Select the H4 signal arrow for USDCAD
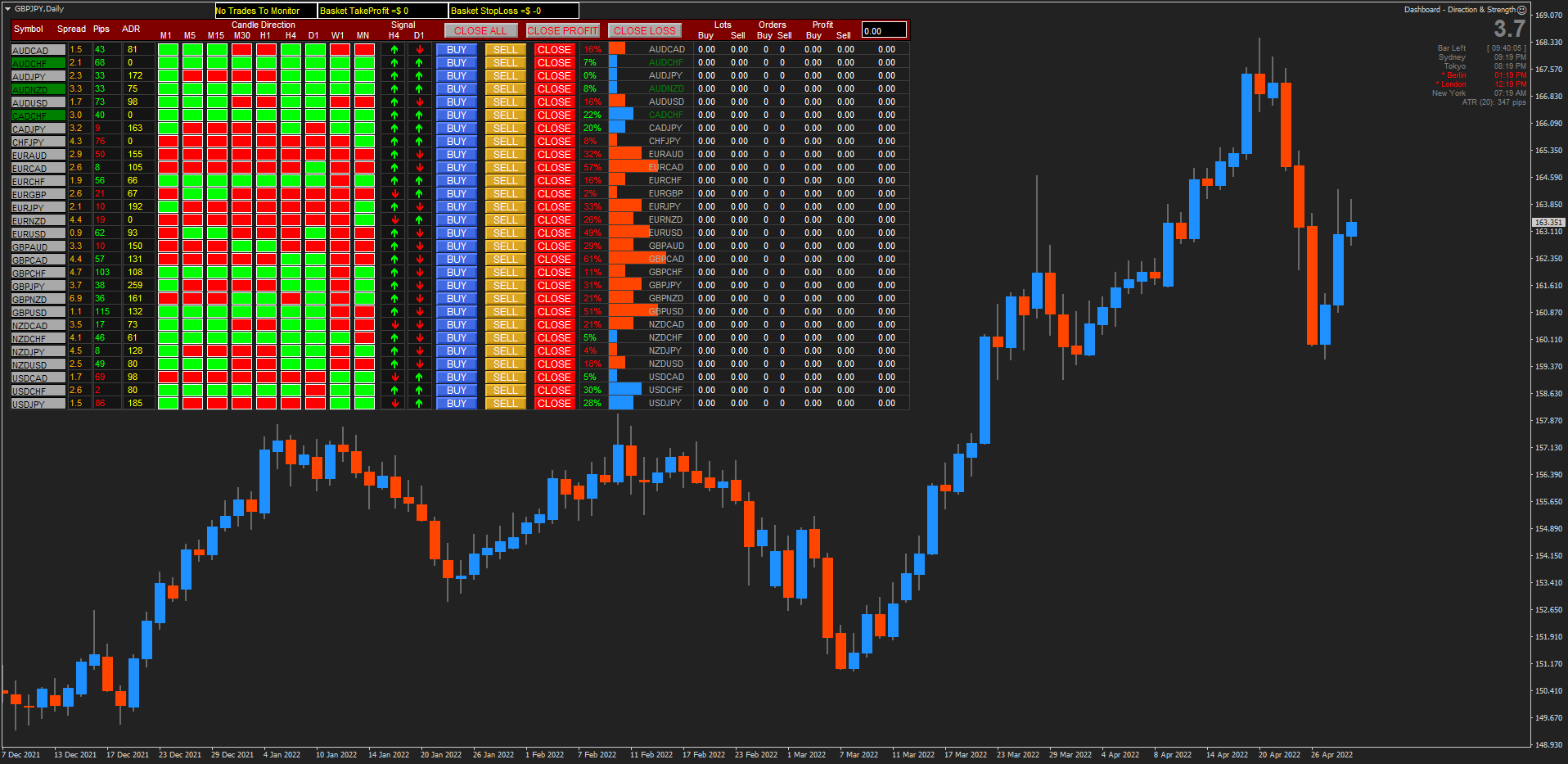This screenshot has width=1568, height=764. tap(394, 377)
